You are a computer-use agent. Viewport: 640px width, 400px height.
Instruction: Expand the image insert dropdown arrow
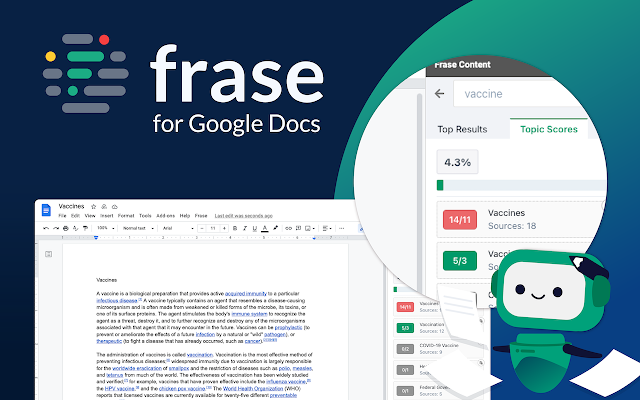click(x=313, y=229)
